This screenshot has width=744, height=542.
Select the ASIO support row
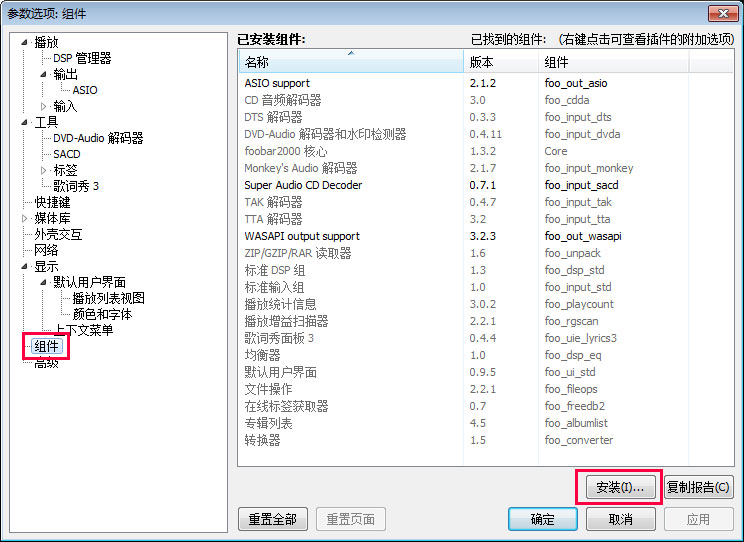pyautogui.click(x=486, y=83)
